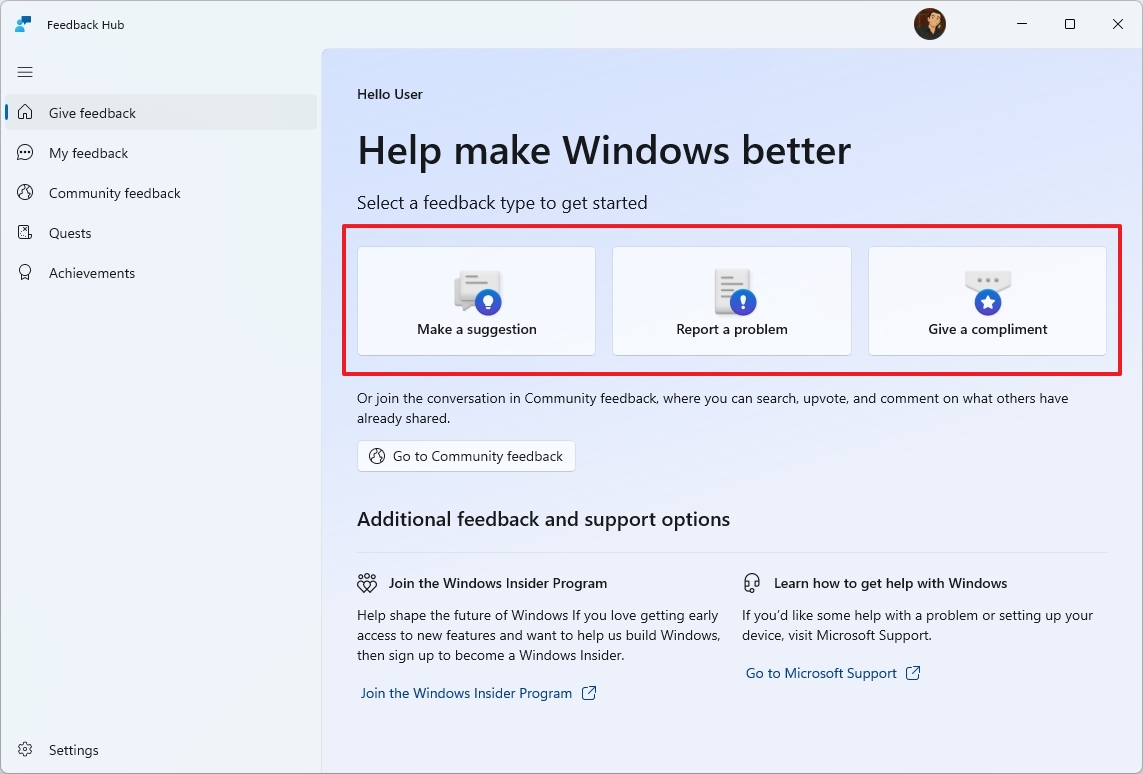
Task: Select the Give feedback home icon
Action: [x=27, y=112]
